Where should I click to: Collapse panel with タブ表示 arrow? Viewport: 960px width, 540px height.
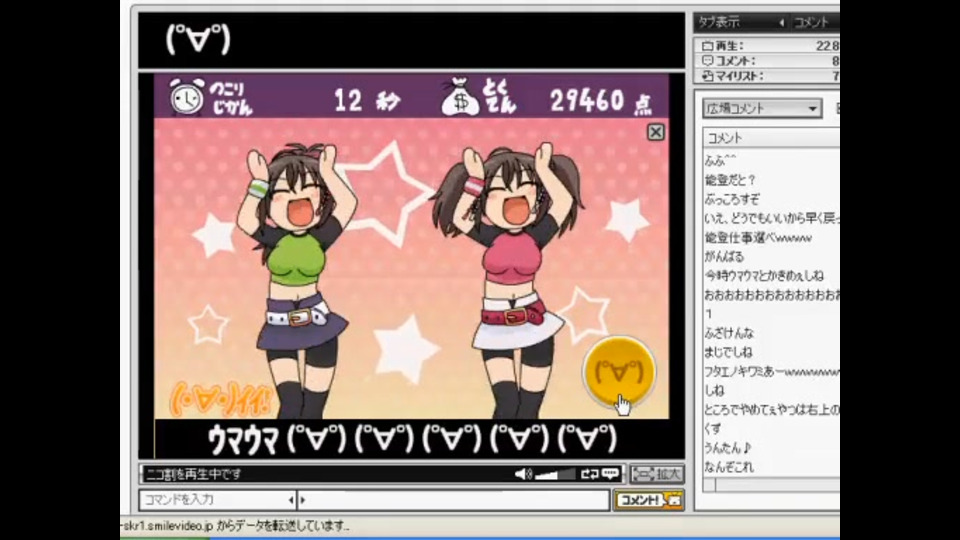point(781,23)
